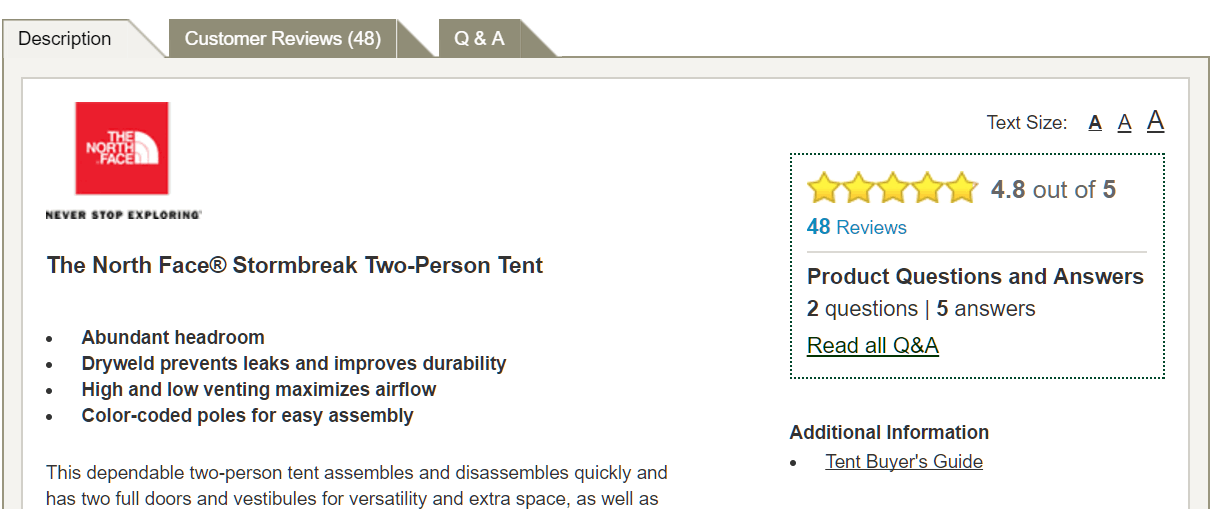The height and width of the screenshot is (509, 1219).
Task: Click the third yellow rating star
Action: (892, 188)
